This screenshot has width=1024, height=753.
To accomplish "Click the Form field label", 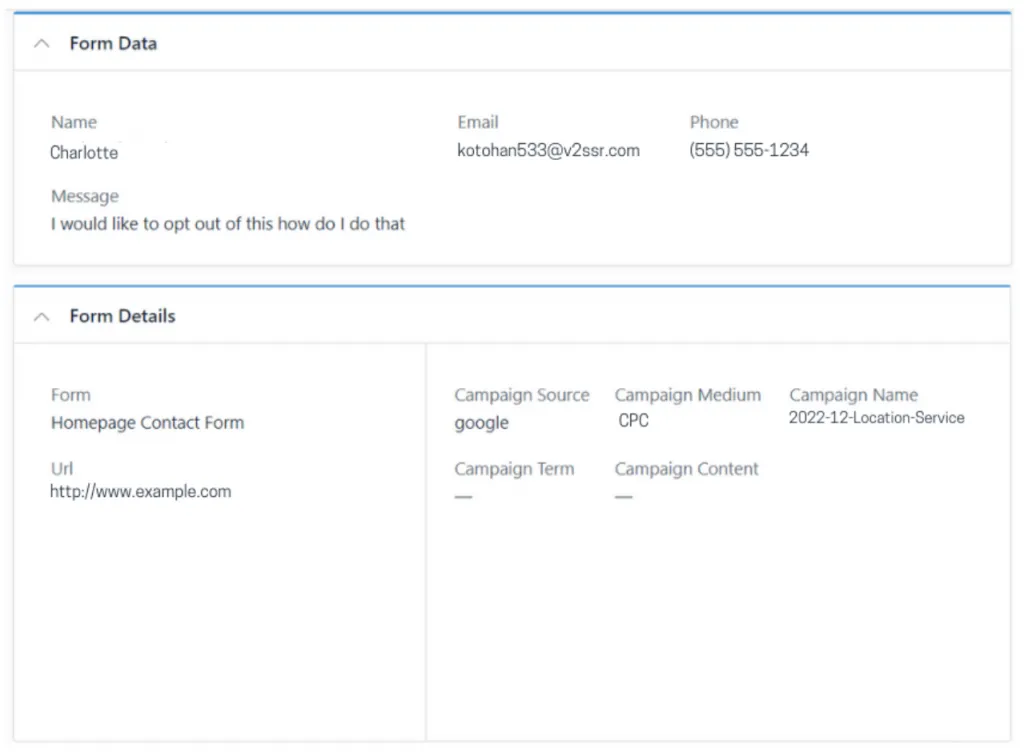I will [x=71, y=395].
